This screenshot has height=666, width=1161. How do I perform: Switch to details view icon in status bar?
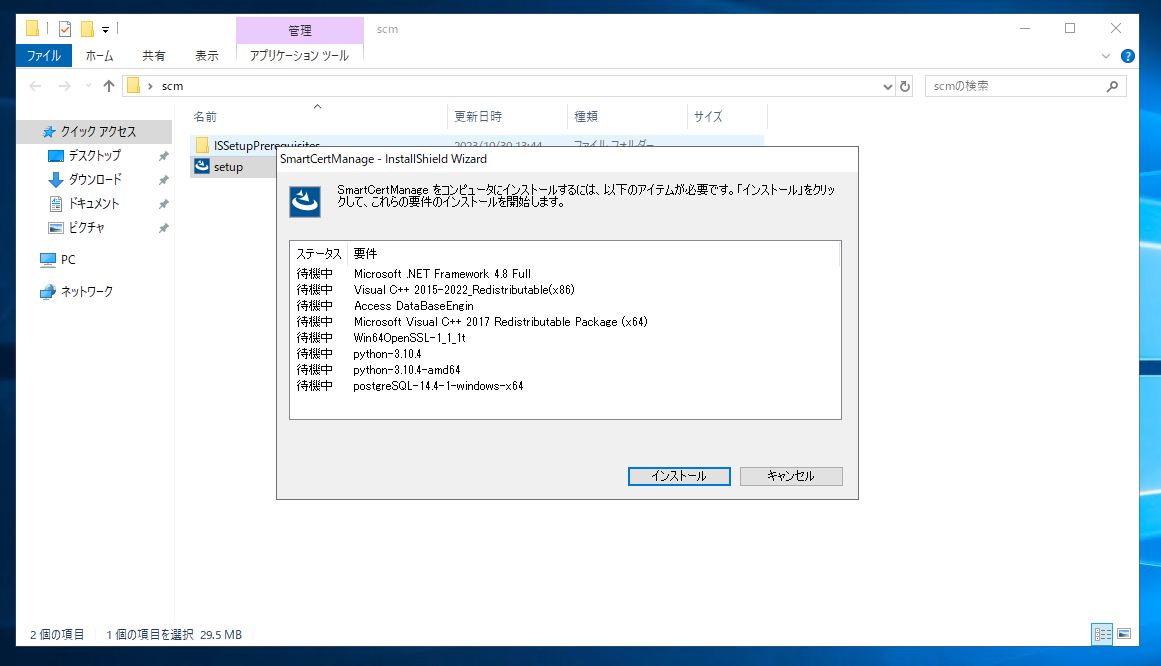1103,634
